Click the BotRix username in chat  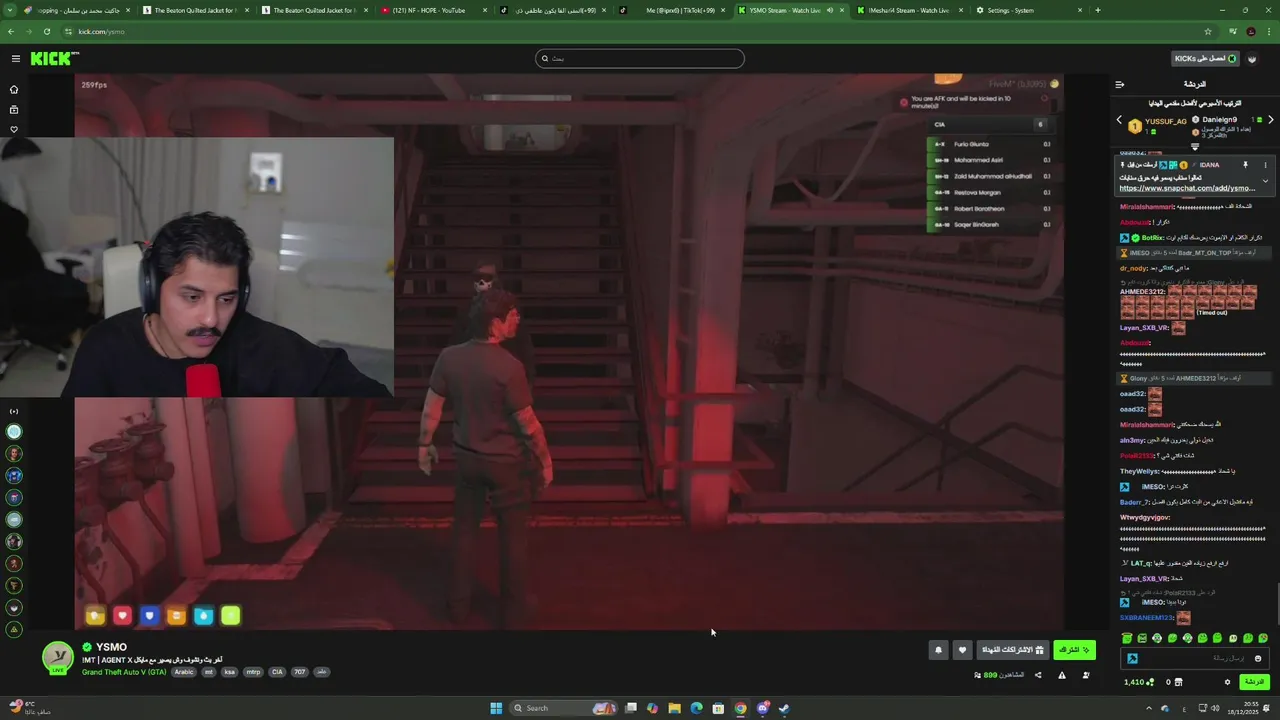pos(1152,238)
